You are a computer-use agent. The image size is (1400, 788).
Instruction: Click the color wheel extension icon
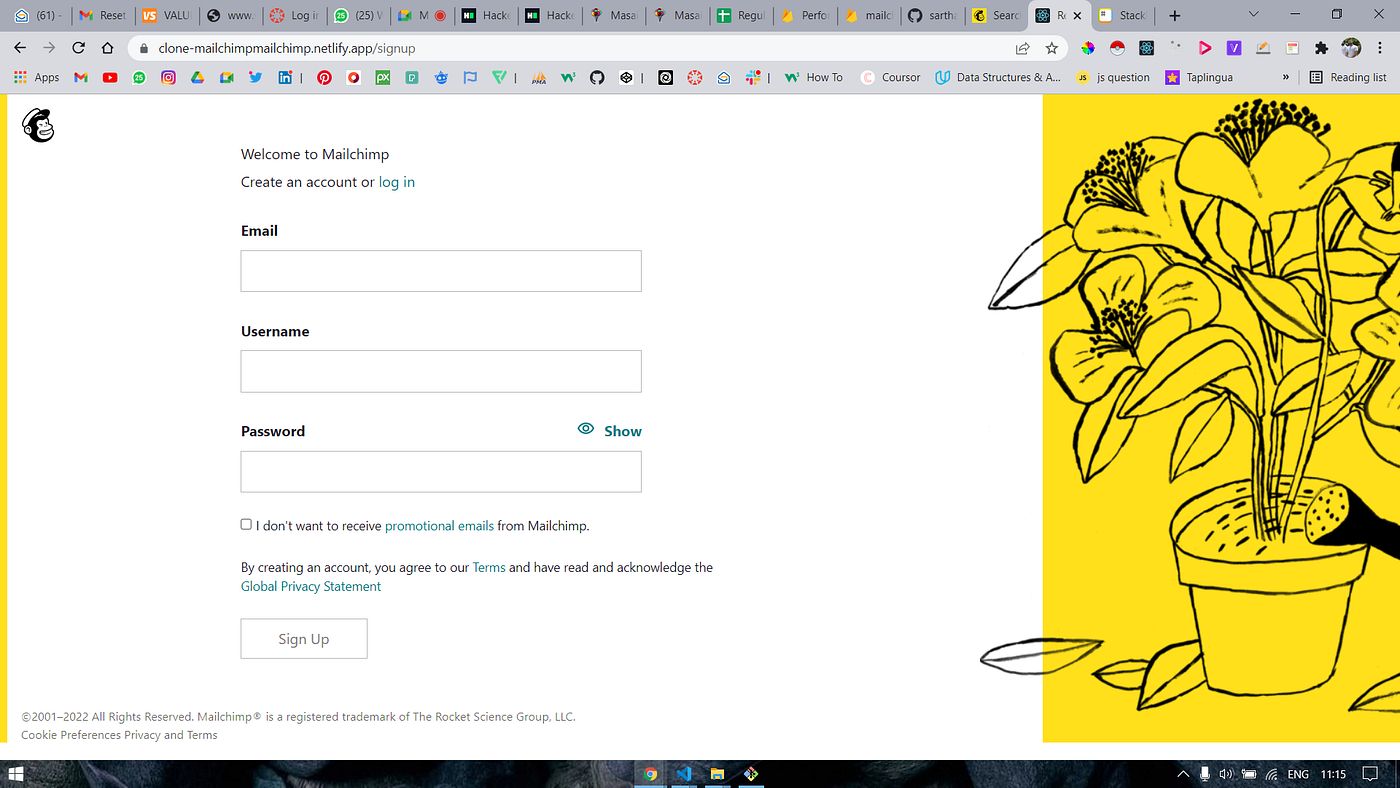[x=1088, y=47]
